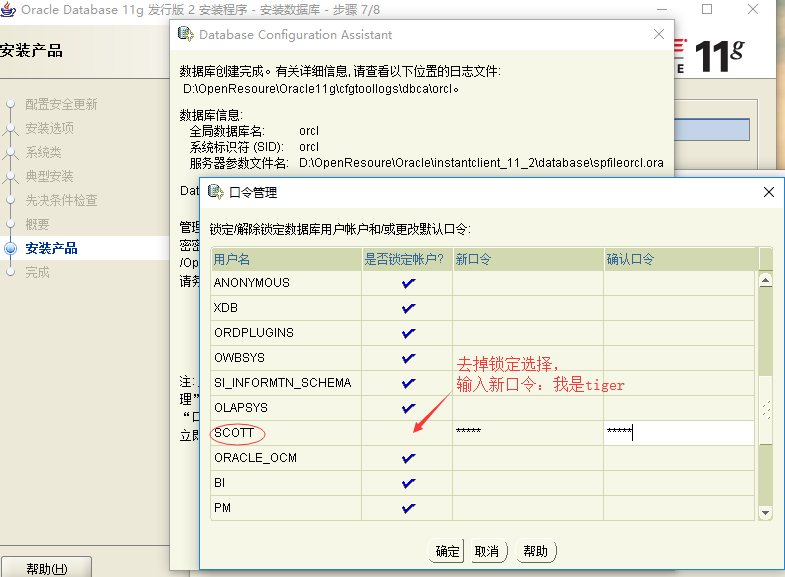785x577 pixels.
Task: Toggle lock checkbox for XDB account
Action: [408, 308]
